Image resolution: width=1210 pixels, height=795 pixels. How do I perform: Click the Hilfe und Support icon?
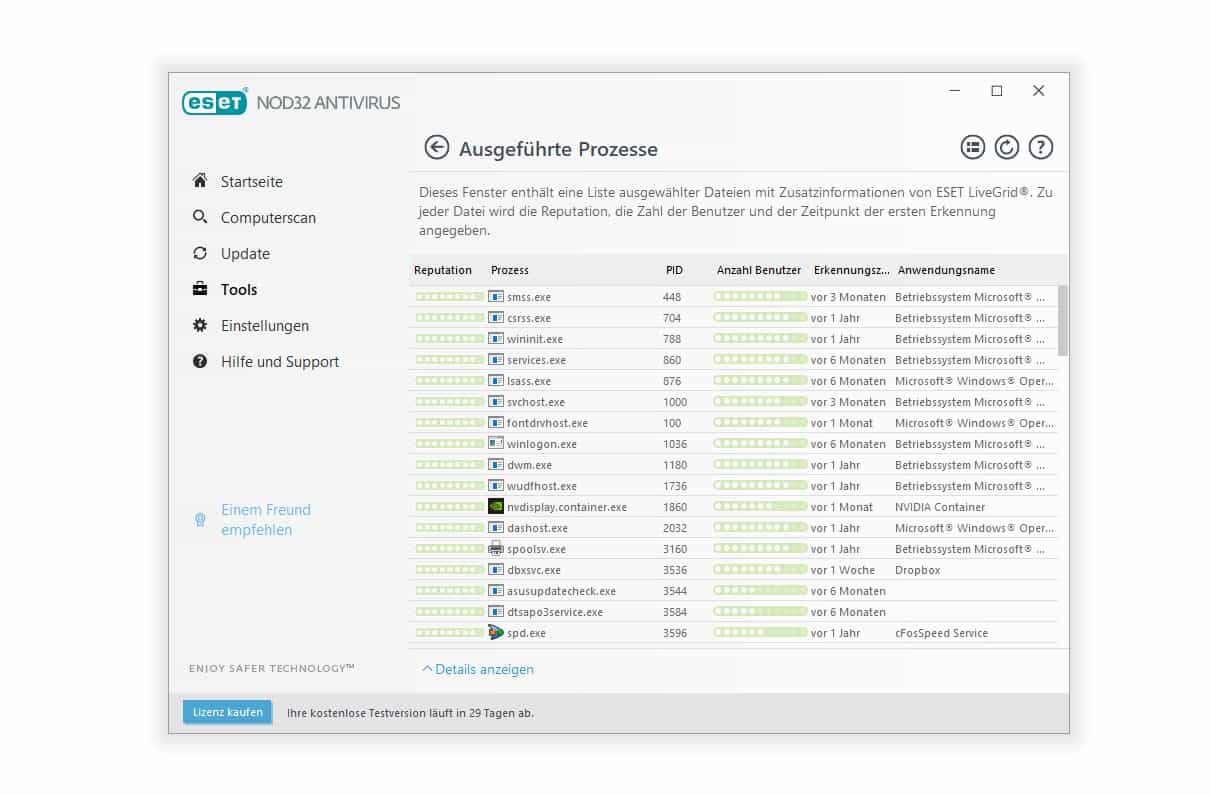coord(200,361)
